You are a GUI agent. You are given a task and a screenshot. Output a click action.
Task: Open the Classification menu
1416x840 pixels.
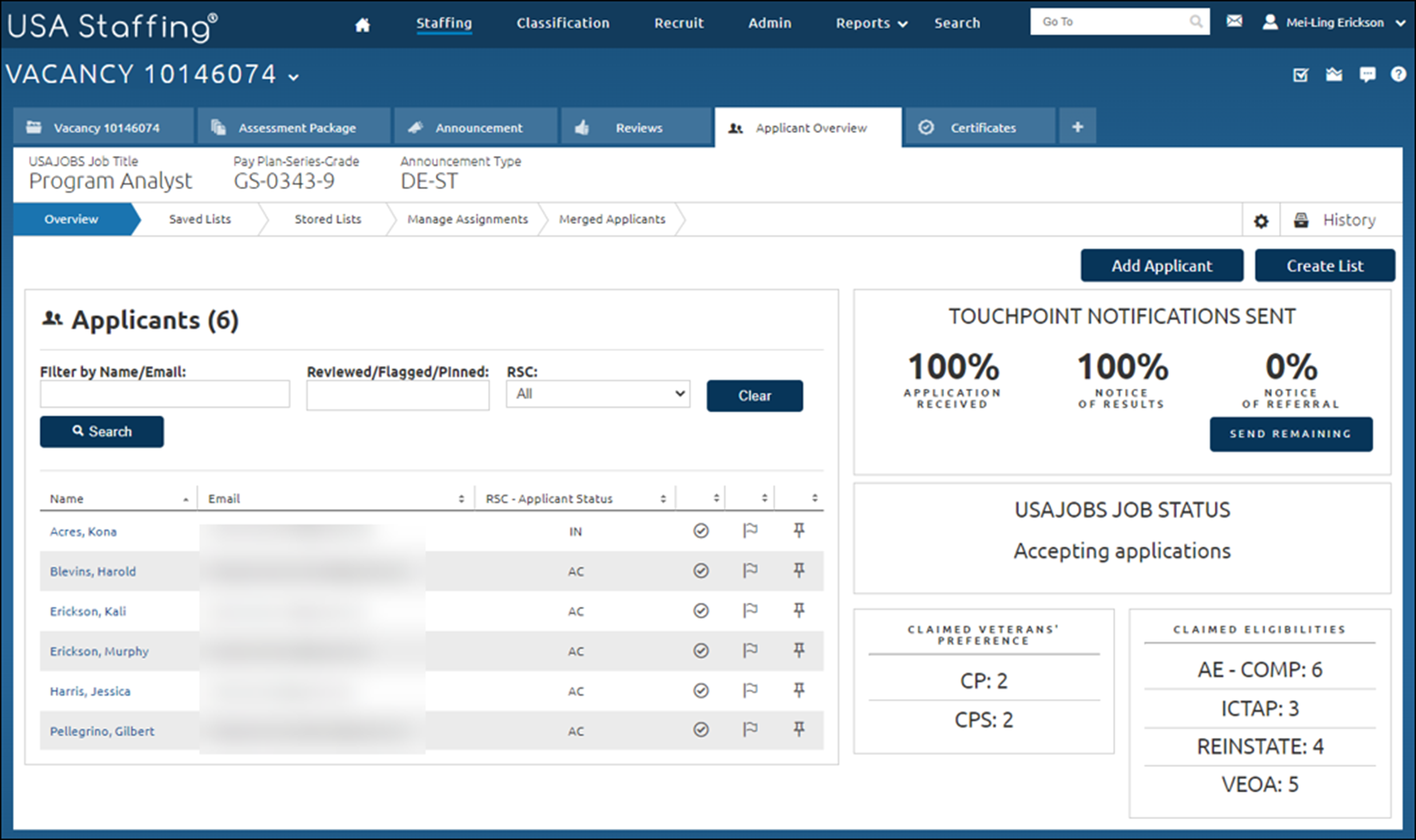tap(563, 23)
